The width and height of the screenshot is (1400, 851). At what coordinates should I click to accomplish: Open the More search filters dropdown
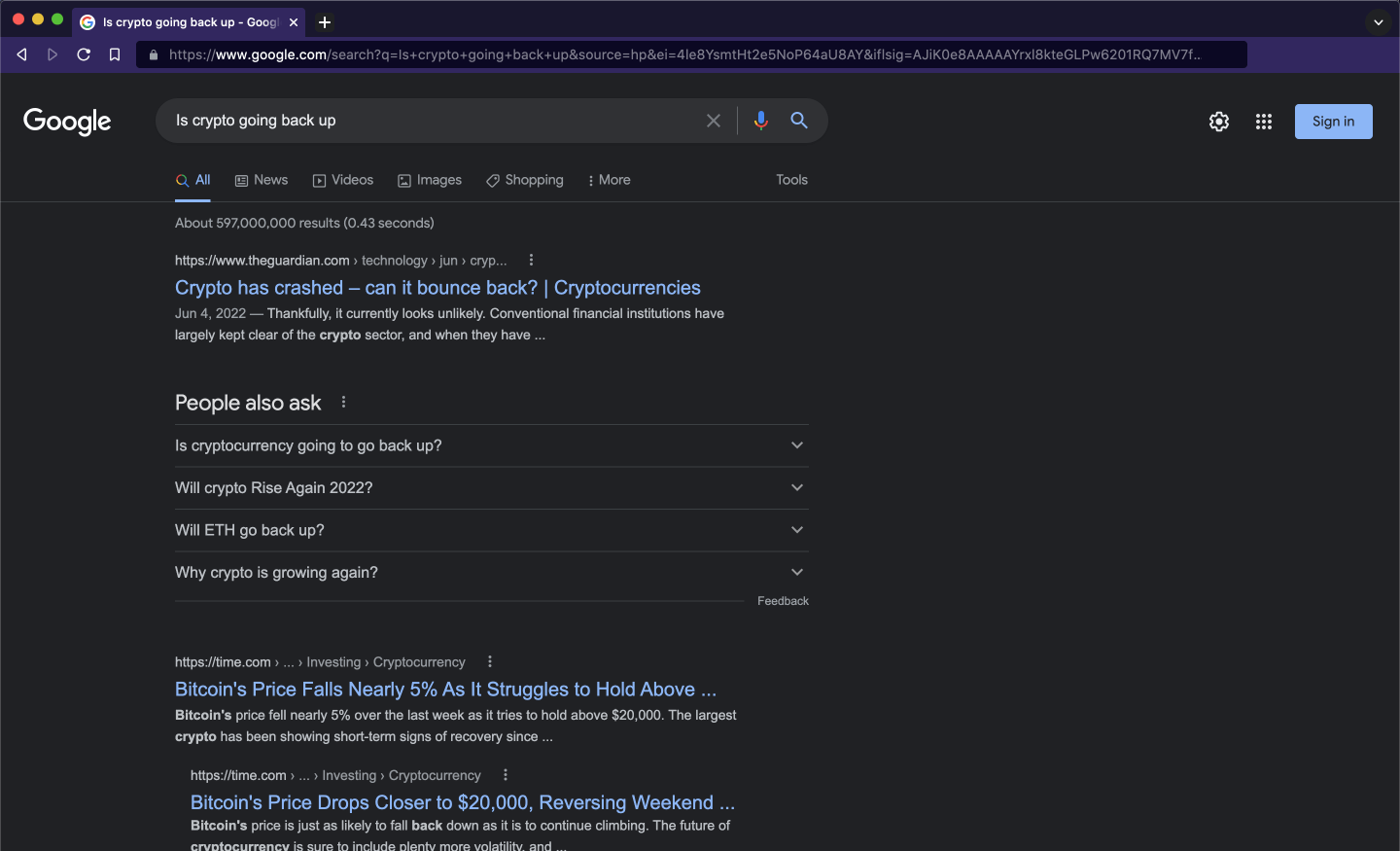(609, 180)
